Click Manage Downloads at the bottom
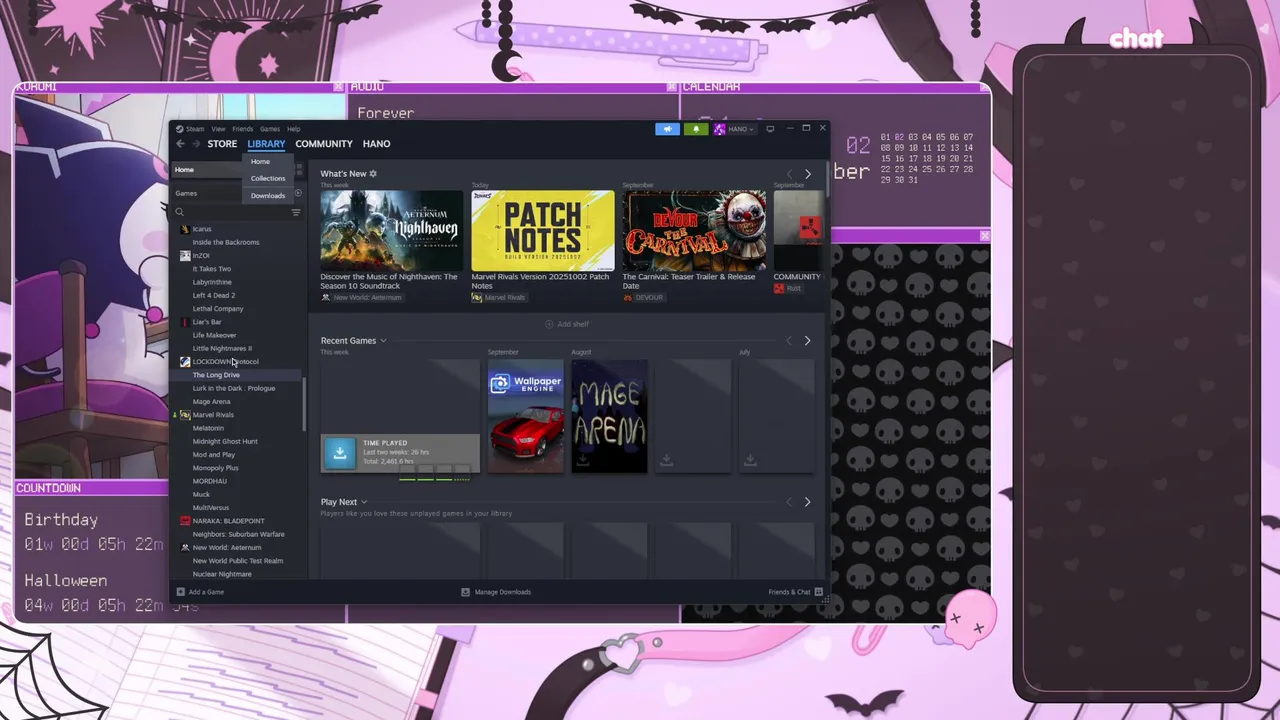The width and height of the screenshot is (1280, 720). pos(503,592)
